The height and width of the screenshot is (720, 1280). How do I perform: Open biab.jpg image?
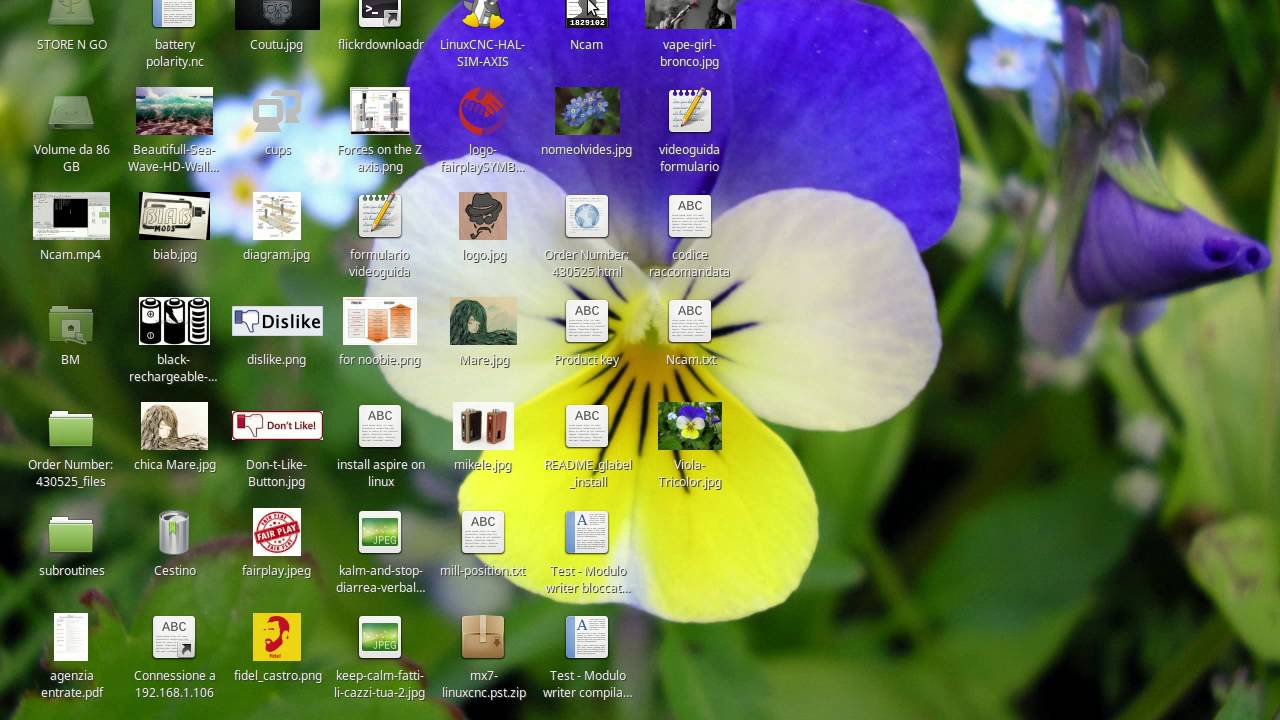[174, 216]
